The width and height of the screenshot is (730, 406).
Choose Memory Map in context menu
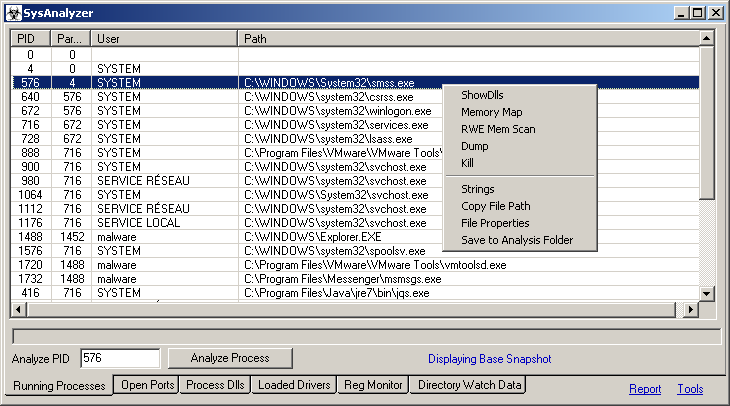(x=491, y=112)
